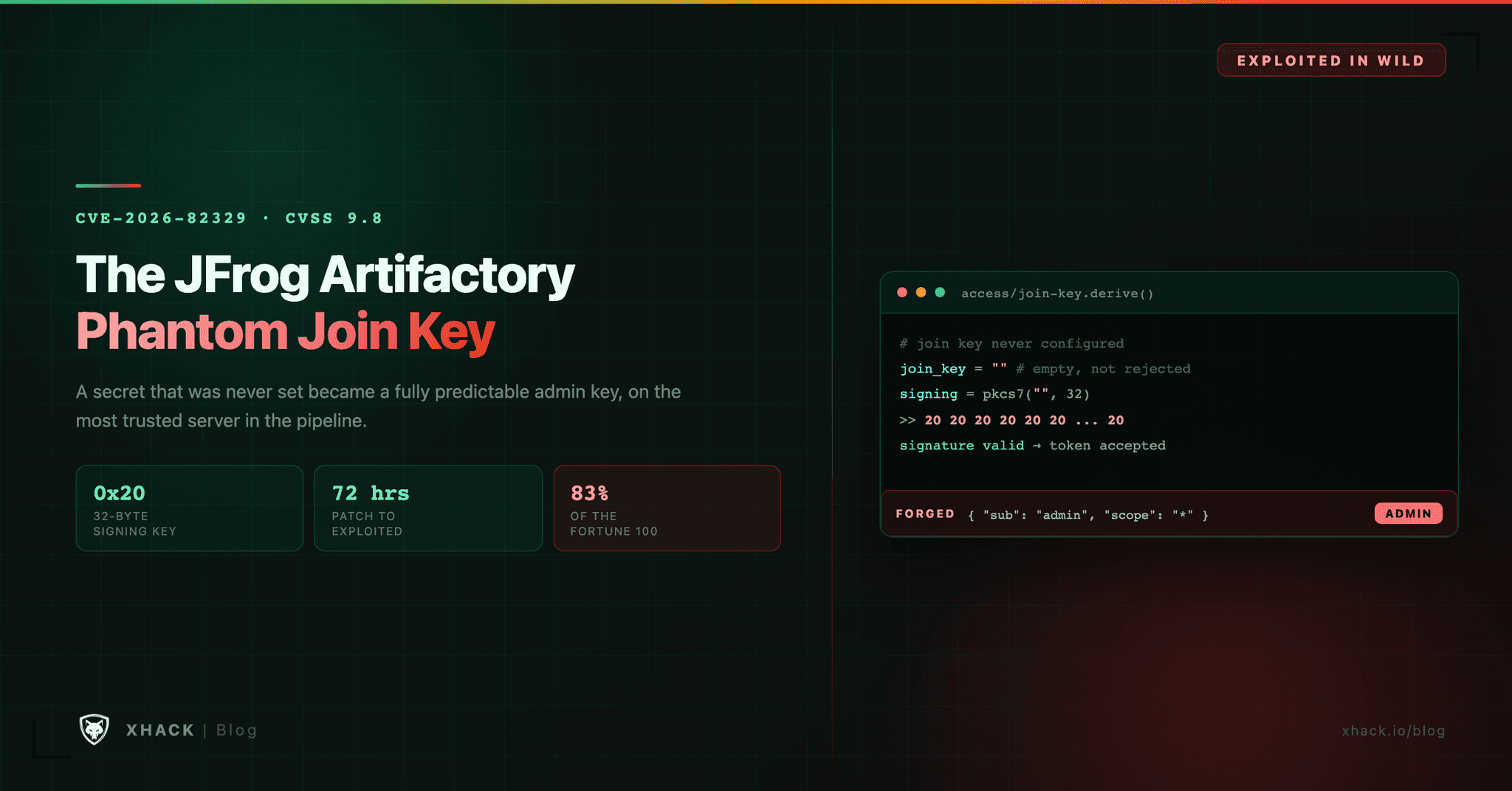The image size is (1512, 791).
Task: Click the "PATCH TO EXPLOITED" caption
Action: click(367, 524)
